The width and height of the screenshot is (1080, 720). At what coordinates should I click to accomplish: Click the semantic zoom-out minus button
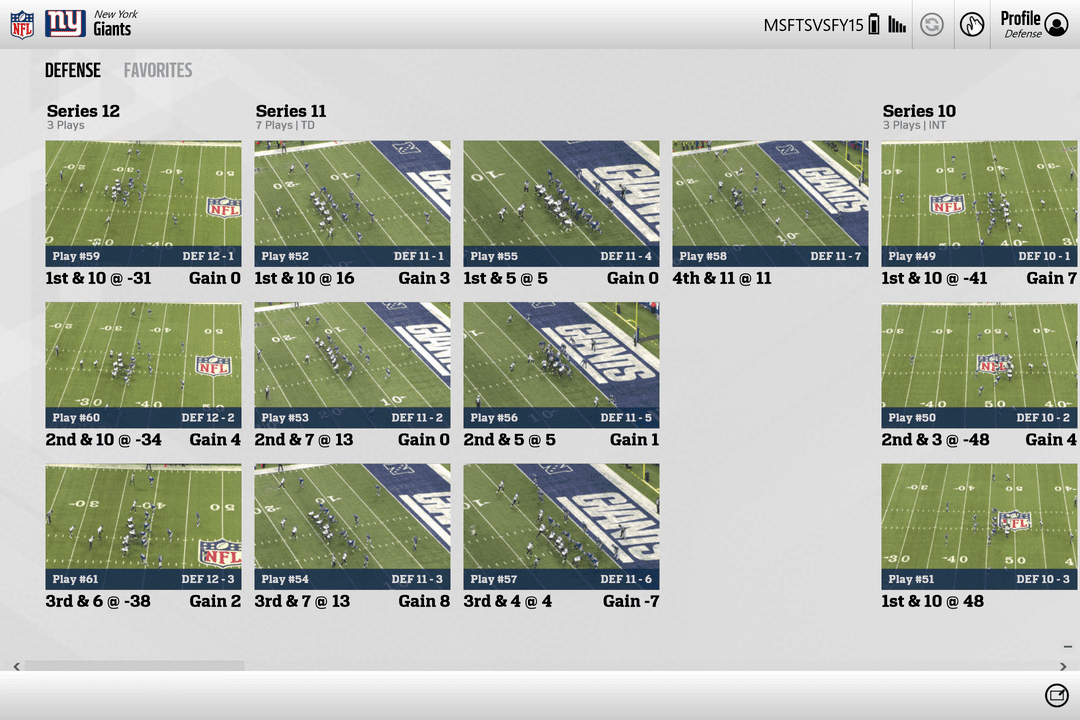point(1068,647)
